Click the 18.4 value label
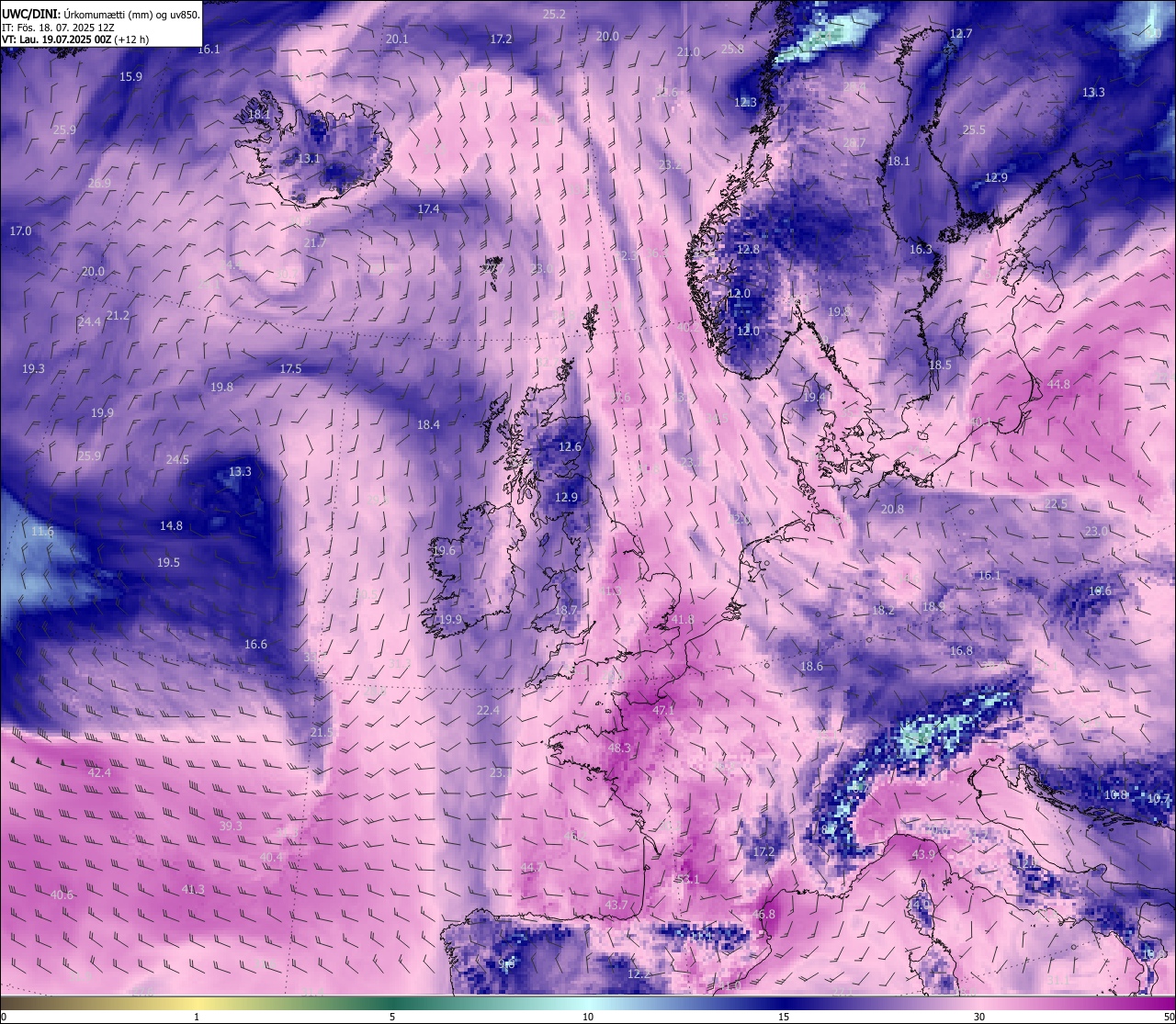The image size is (1176, 1024). coord(428,425)
